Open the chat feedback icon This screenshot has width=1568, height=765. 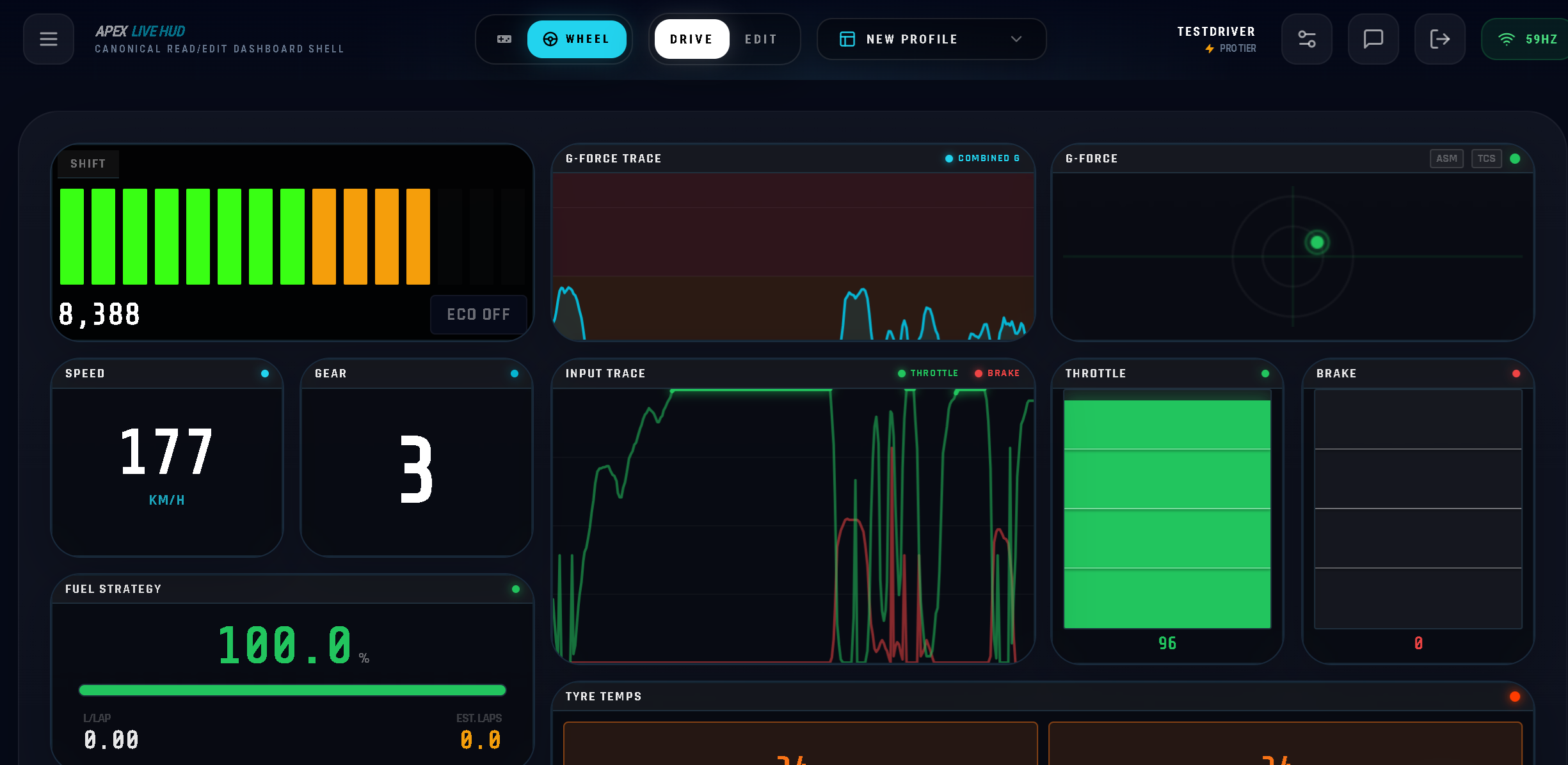[x=1373, y=39]
